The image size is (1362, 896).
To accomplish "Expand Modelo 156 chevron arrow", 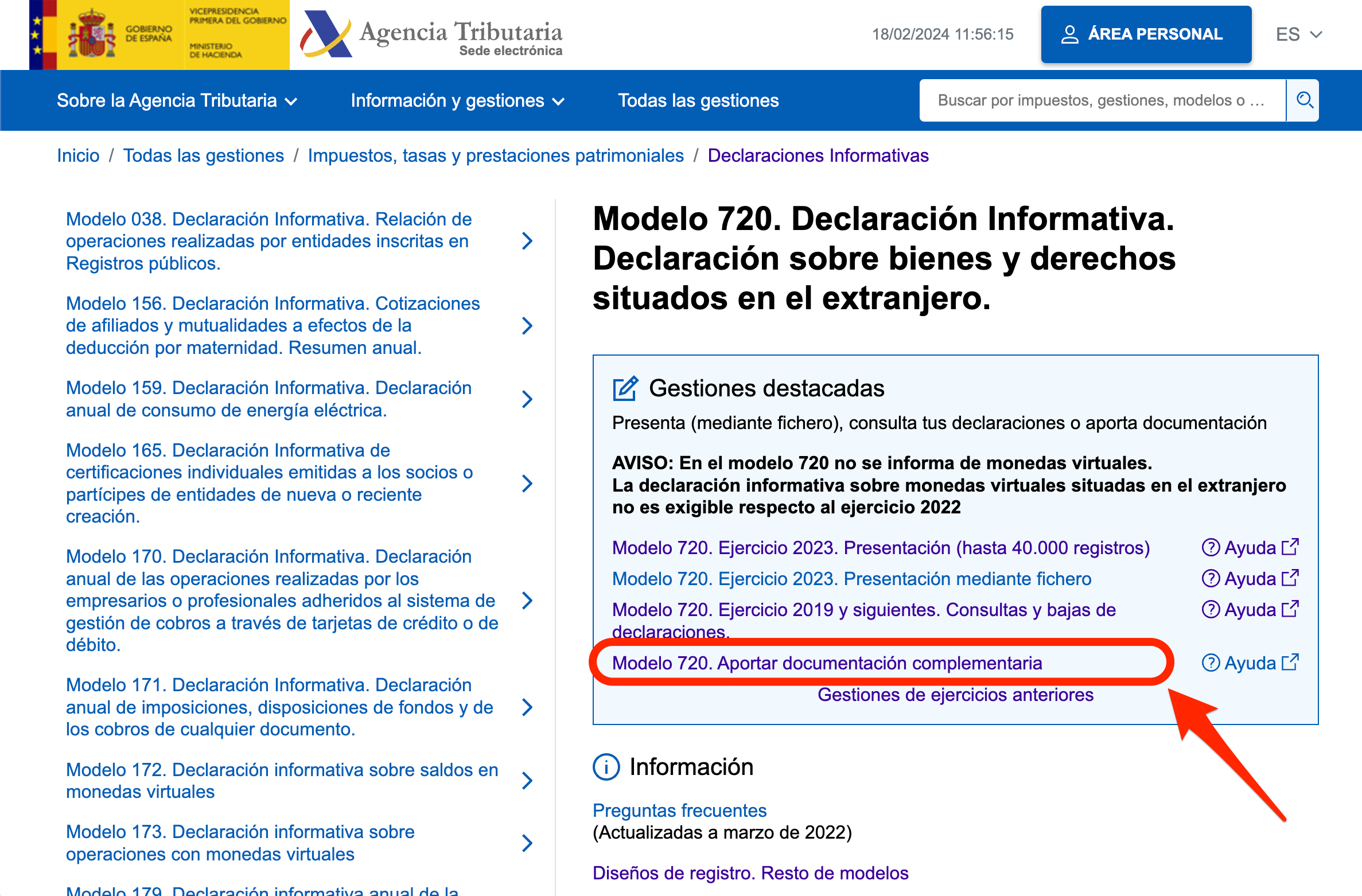I will tap(528, 326).
